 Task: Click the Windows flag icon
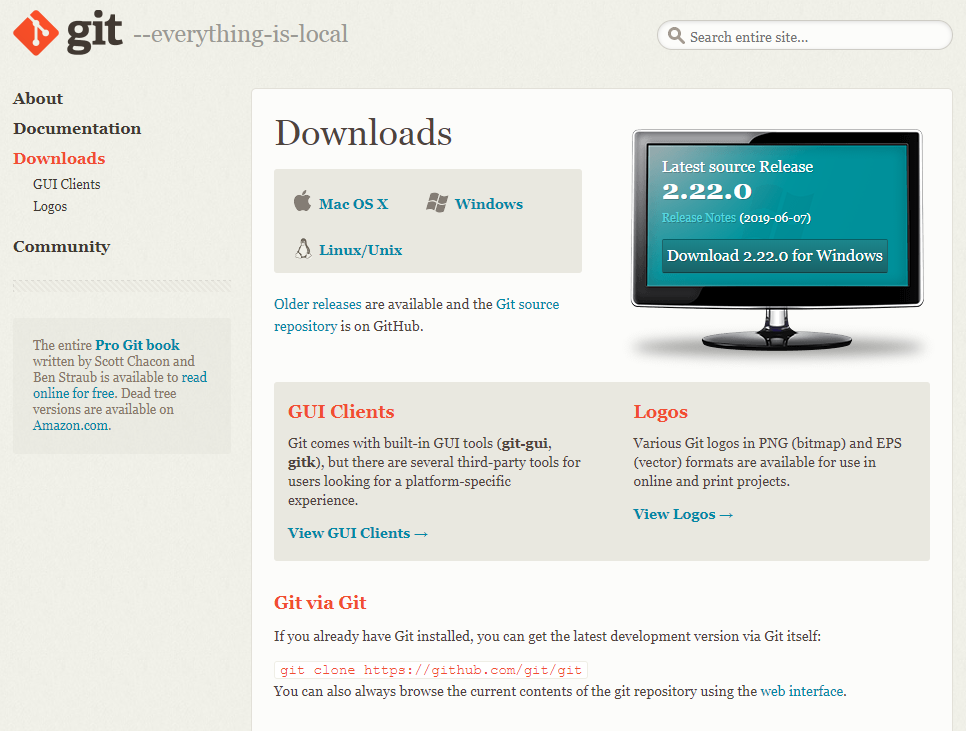click(437, 203)
